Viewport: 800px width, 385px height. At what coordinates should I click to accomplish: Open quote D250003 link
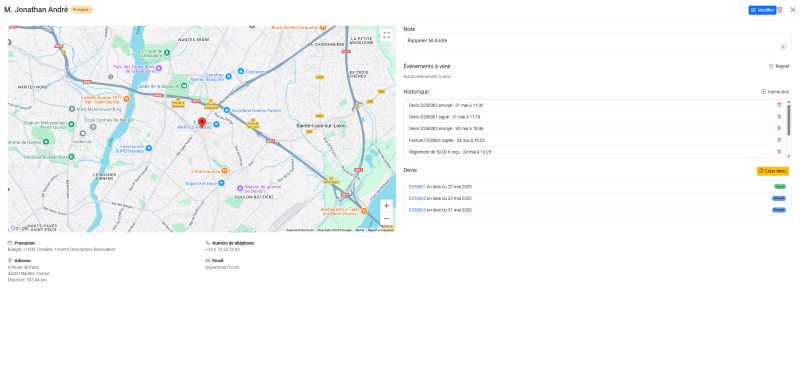click(x=417, y=210)
